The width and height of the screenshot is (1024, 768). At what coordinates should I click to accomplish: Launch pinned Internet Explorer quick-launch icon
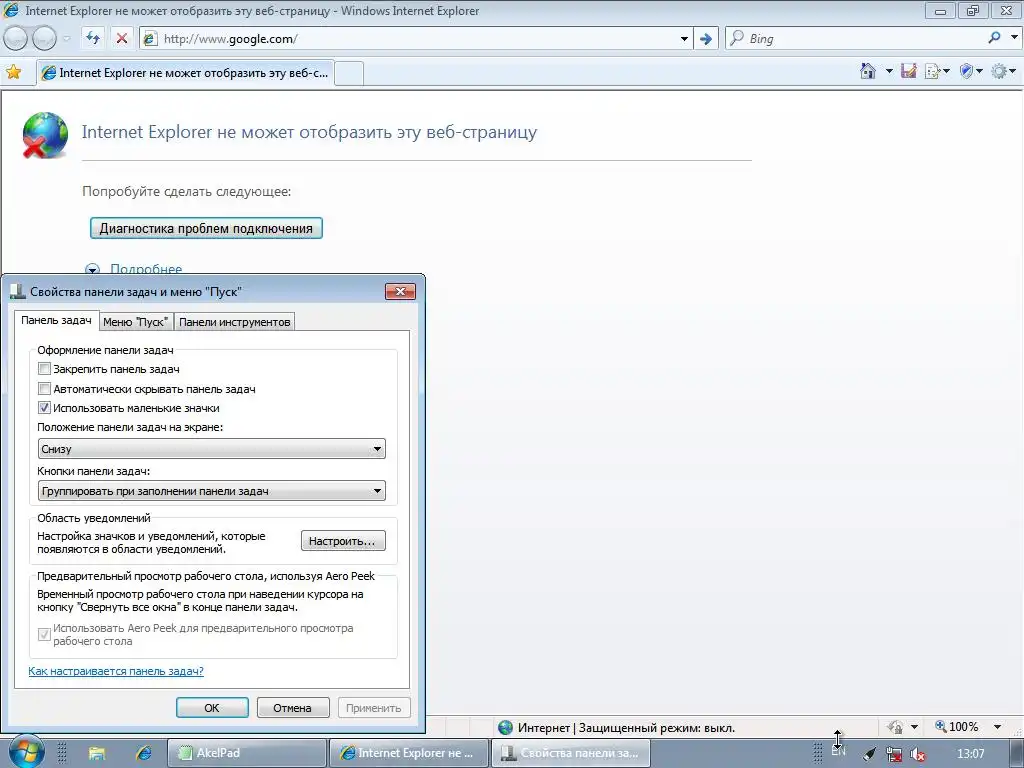point(143,753)
